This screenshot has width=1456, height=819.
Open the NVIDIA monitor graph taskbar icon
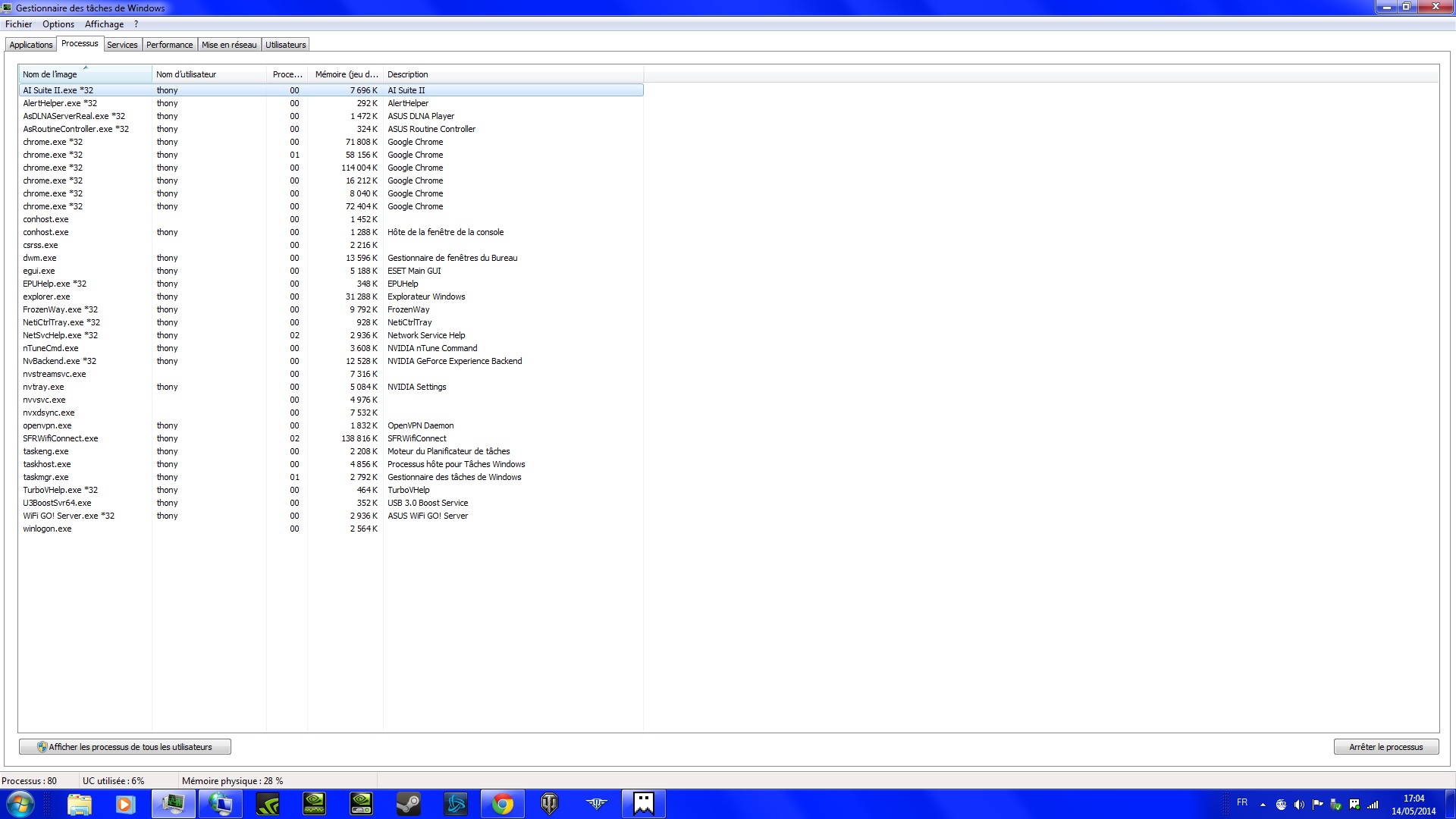coord(315,804)
